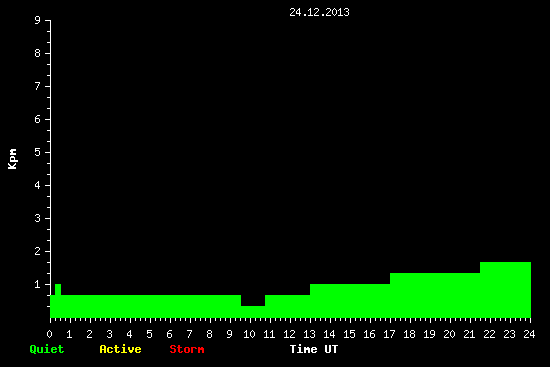Click the hour 0 tick label
The image size is (550, 367).
49,334
